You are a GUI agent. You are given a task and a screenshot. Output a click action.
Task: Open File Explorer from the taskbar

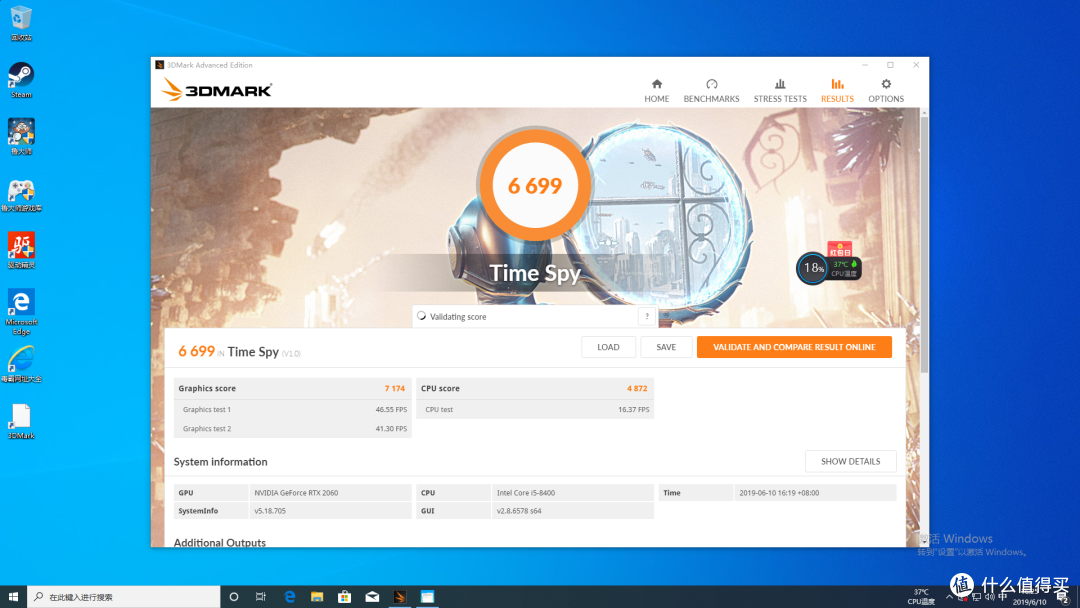point(317,597)
